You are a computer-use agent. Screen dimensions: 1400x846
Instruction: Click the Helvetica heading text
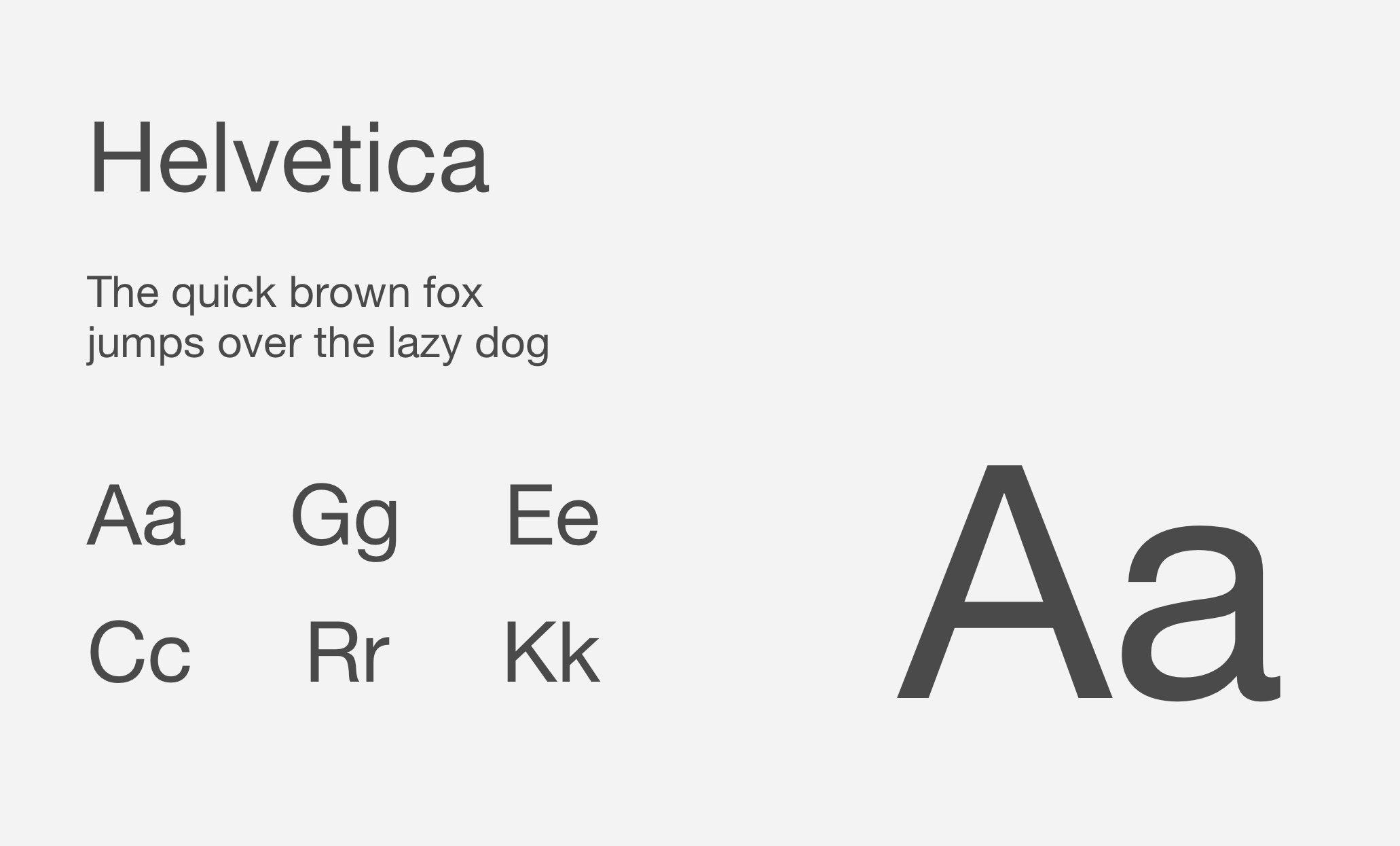(288, 159)
